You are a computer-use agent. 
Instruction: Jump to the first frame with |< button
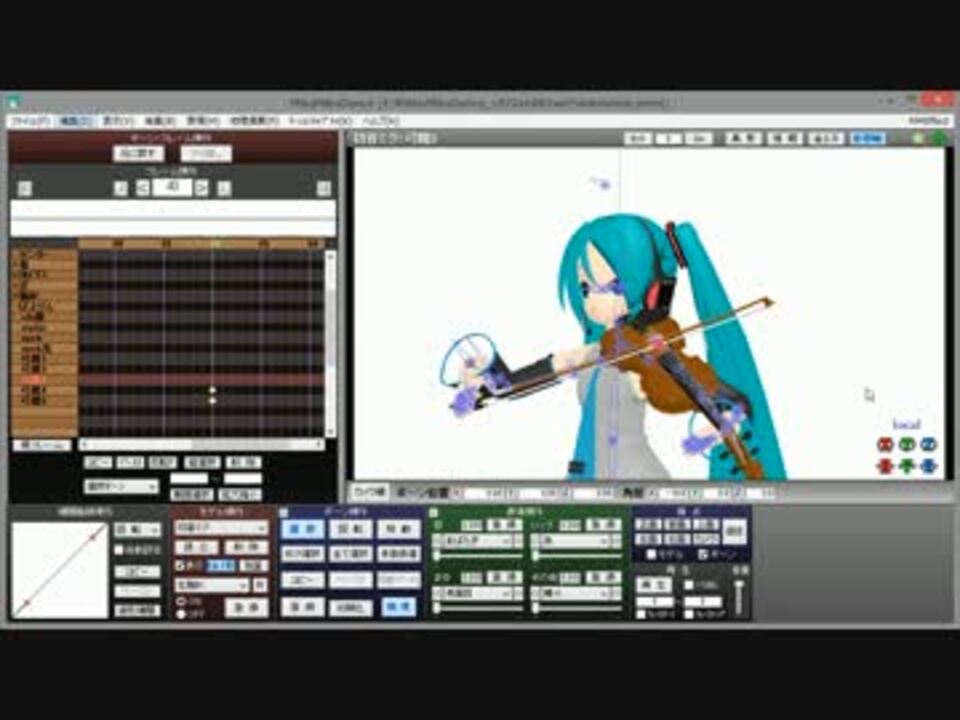[x=24, y=188]
